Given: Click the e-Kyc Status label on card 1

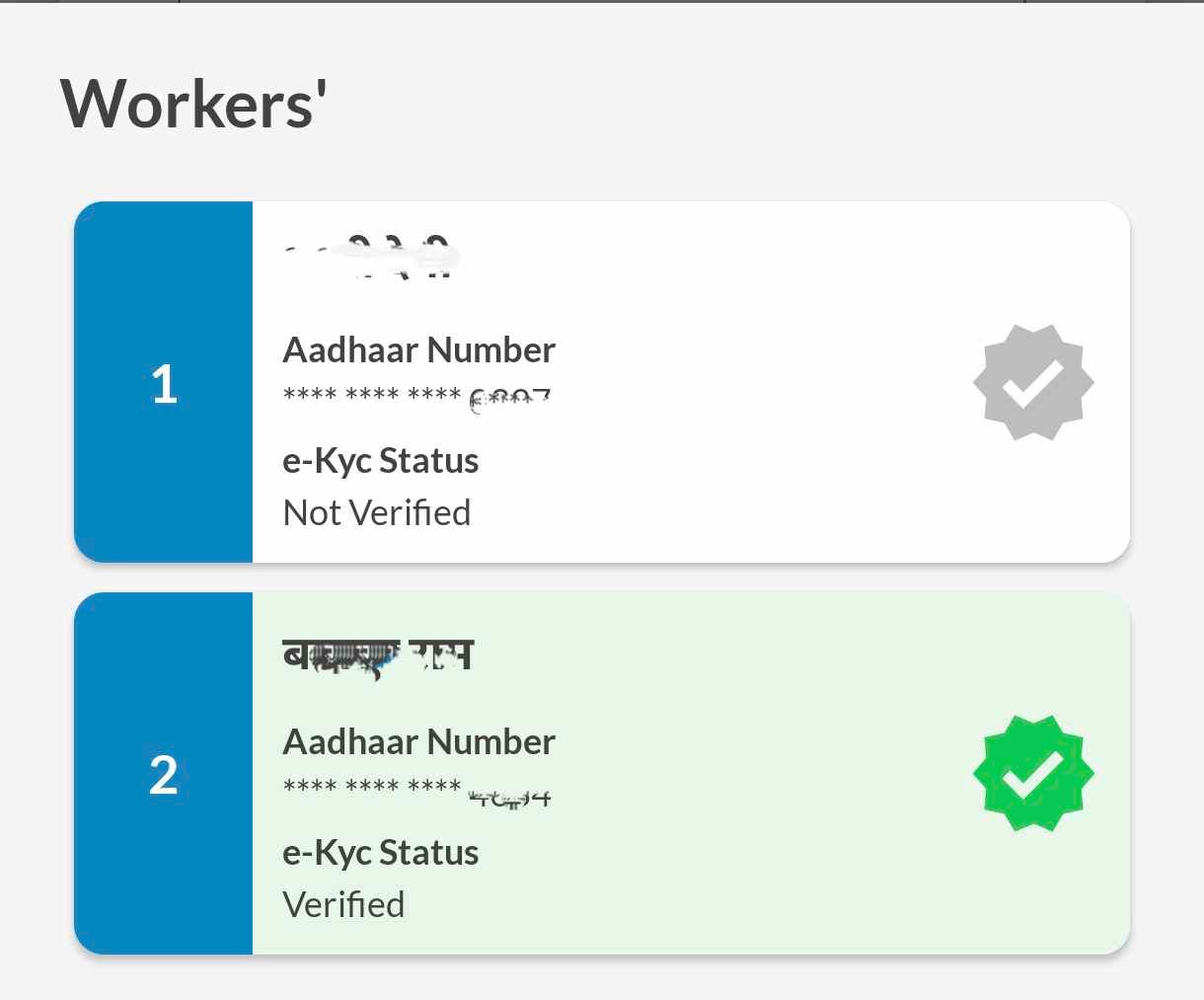Looking at the screenshot, I should click(381, 460).
